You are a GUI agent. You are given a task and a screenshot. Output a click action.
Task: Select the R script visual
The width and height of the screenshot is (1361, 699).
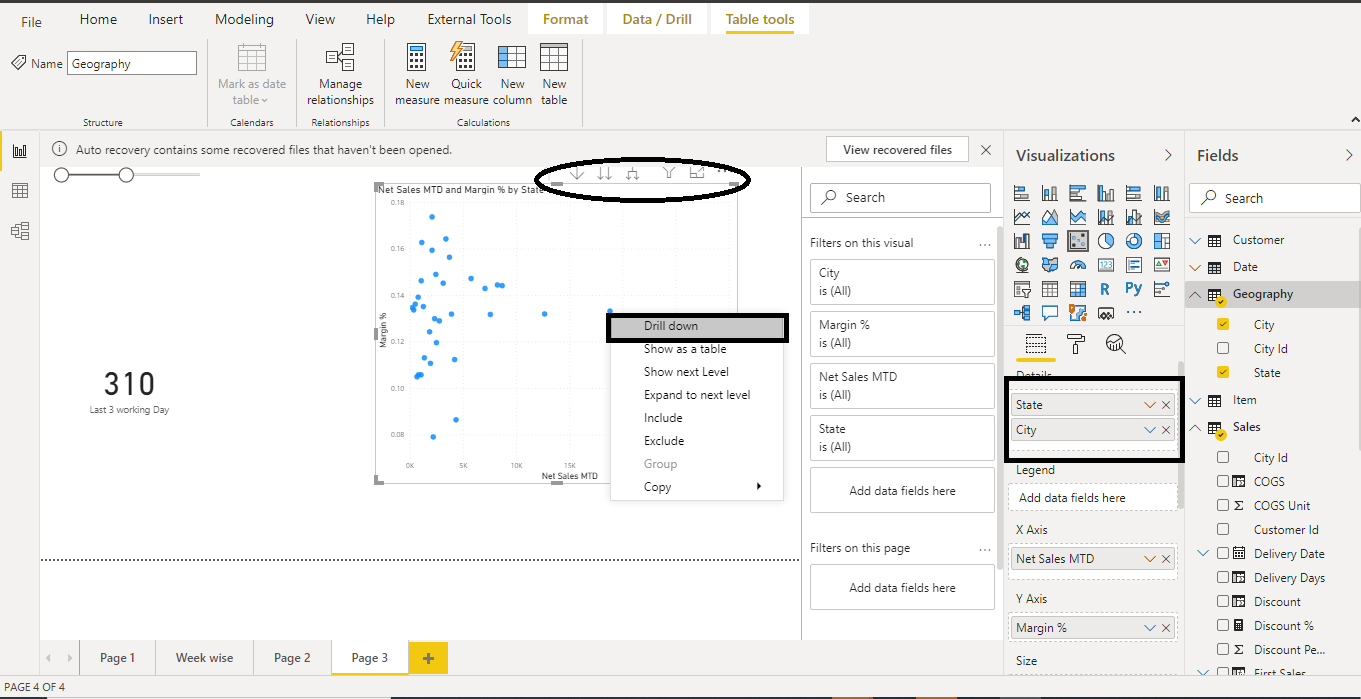click(1105, 289)
